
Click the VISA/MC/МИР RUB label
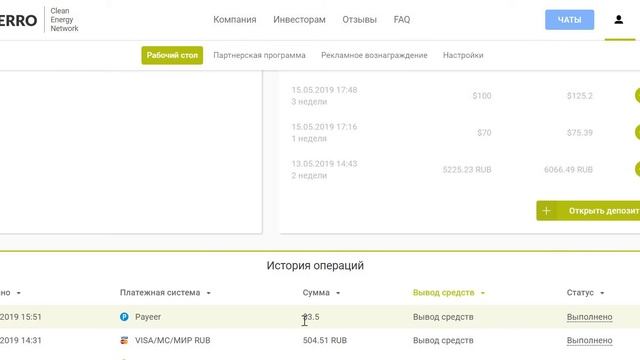pyautogui.click(x=173, y=340)
